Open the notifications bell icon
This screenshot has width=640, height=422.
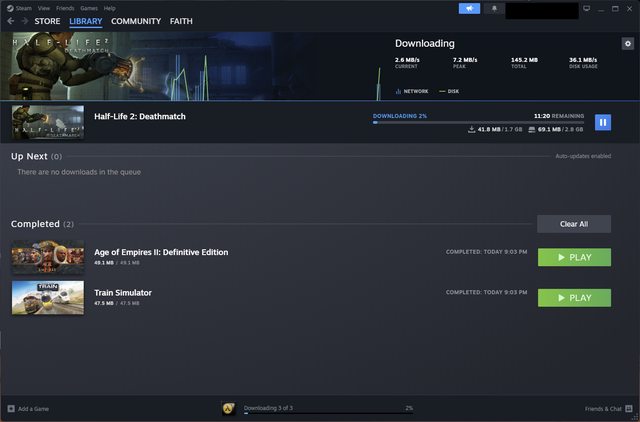point(494,8)
